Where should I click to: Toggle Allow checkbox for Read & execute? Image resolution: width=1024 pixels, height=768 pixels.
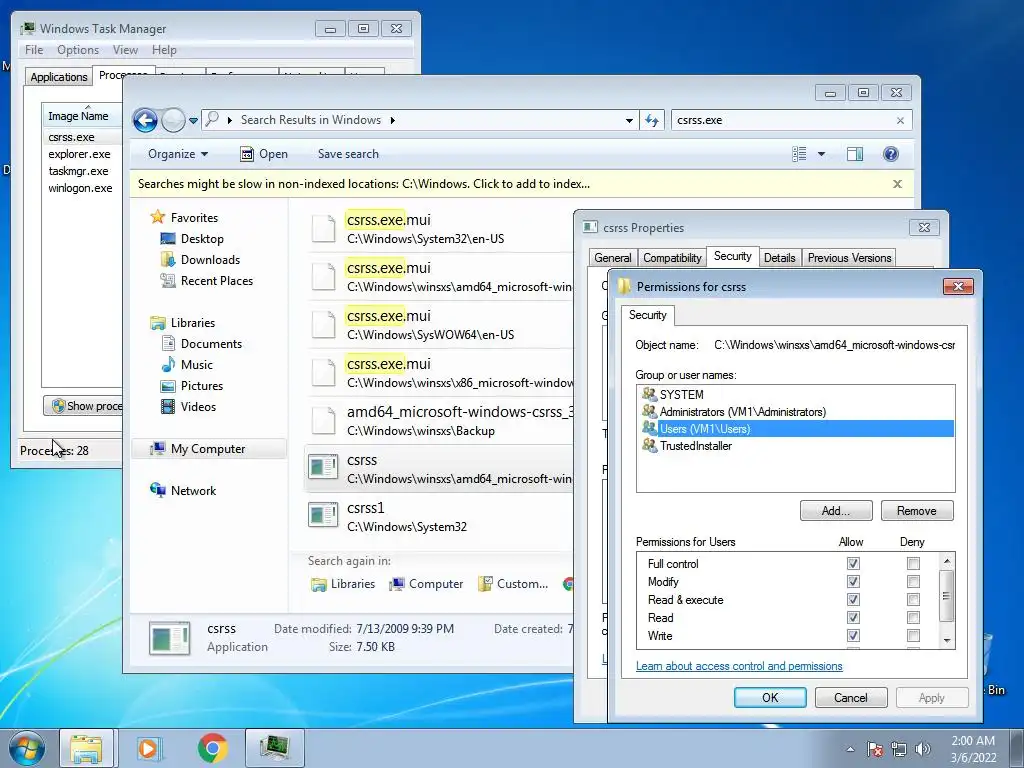[x=853, y=600]
